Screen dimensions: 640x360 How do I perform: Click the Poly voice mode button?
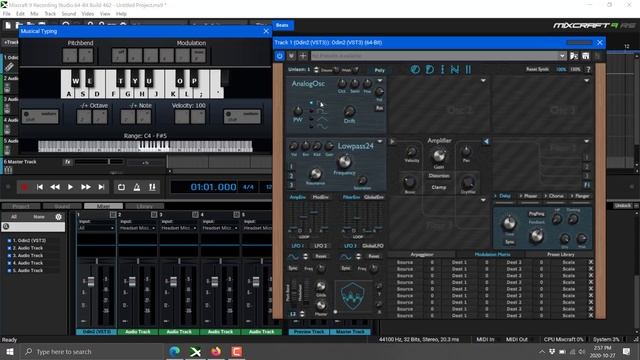click(380, 70)
